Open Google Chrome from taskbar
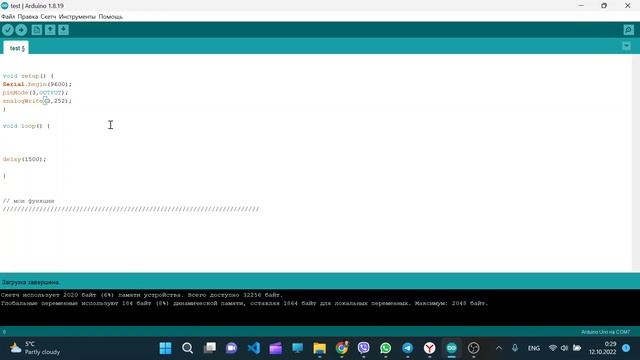 click(342, 348)
